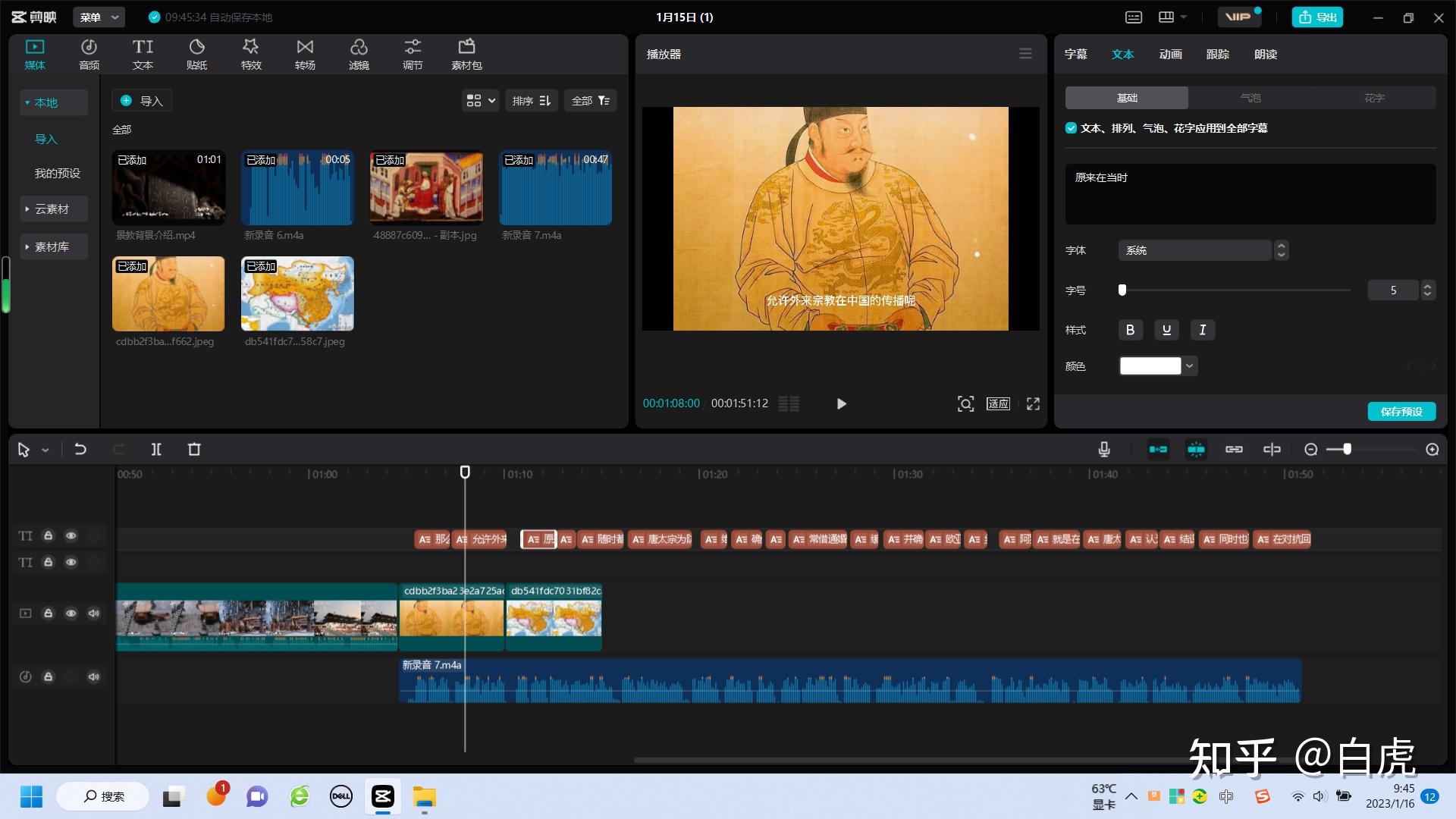Open the layout mode dropdown in title bar

tap(1172, 17)
